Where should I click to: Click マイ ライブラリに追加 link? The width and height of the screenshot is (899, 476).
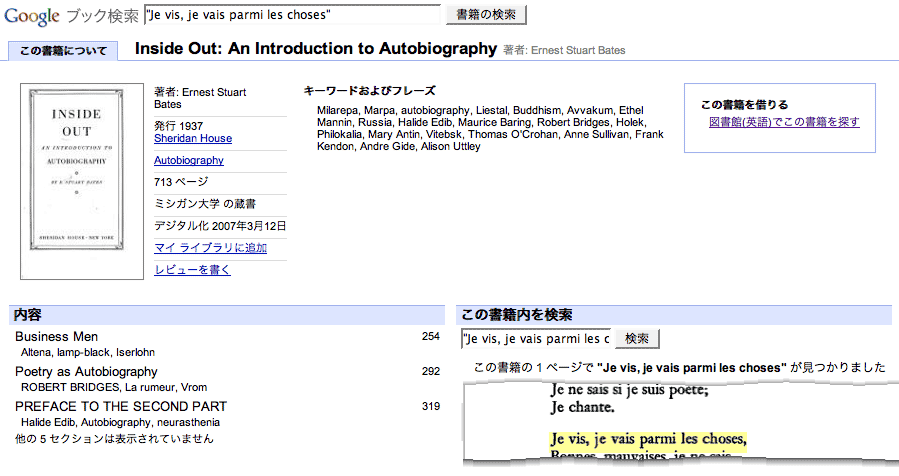click(210, 248)
